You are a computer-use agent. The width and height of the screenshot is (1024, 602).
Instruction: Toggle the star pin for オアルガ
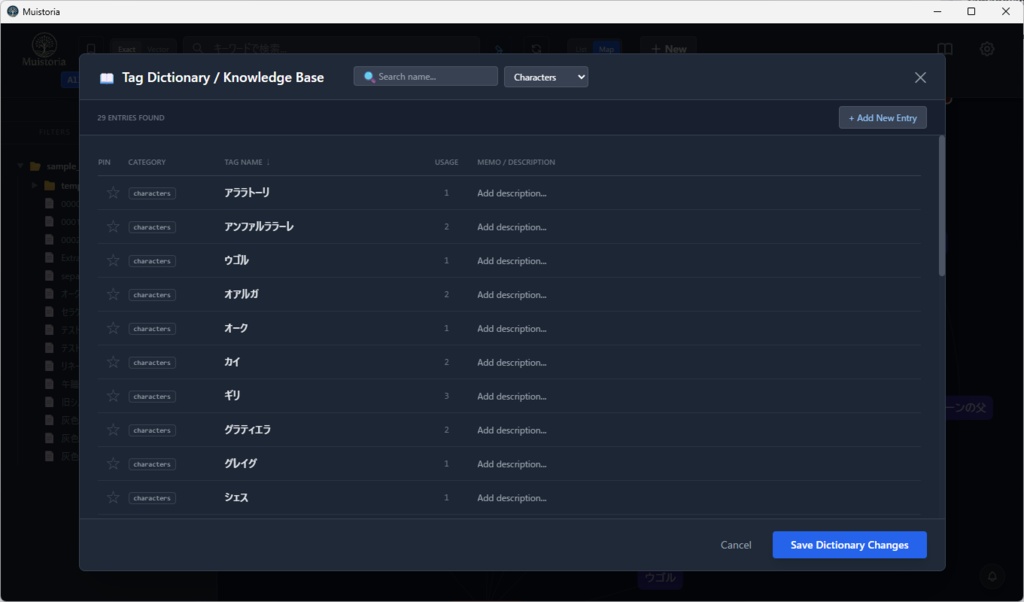113,294
